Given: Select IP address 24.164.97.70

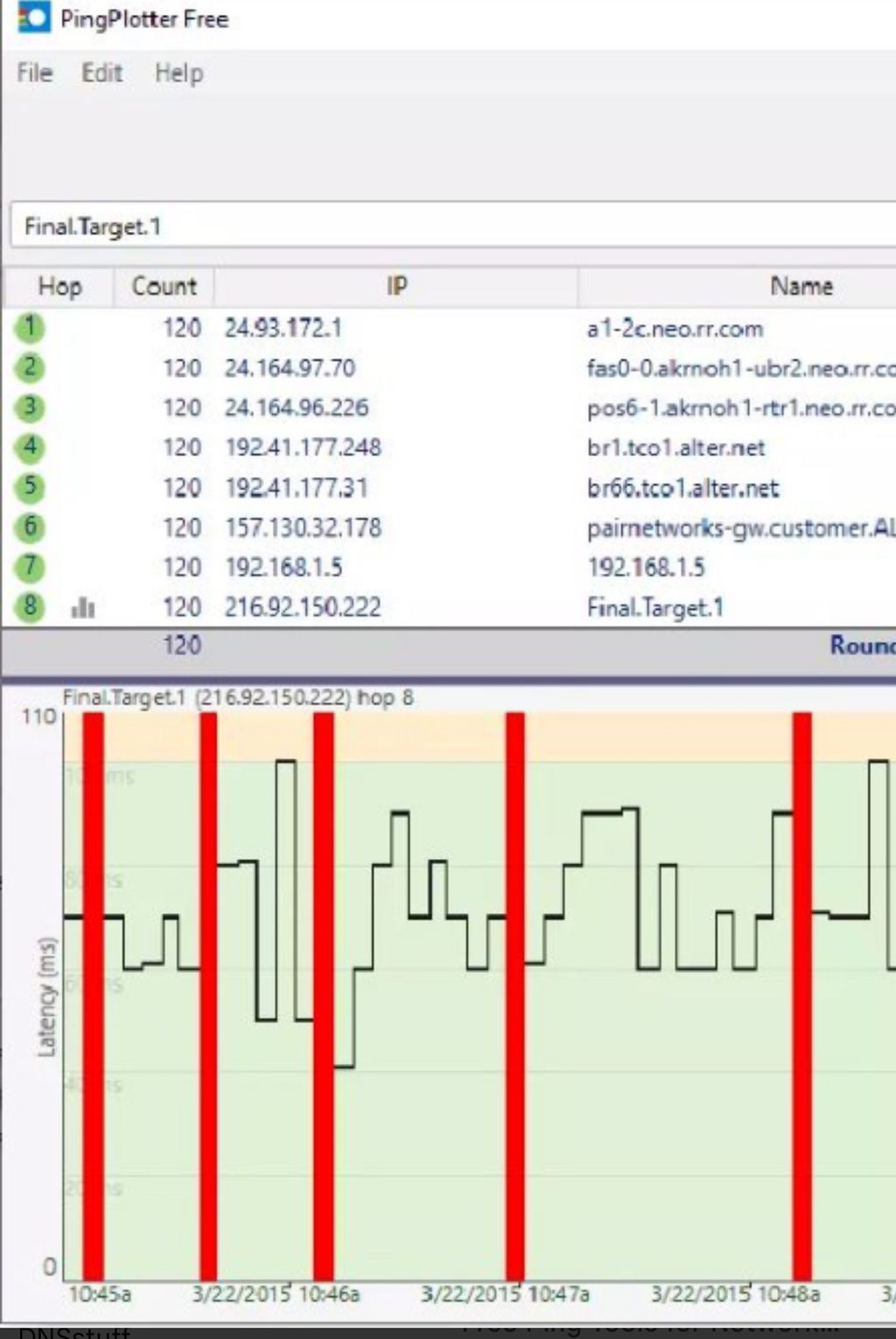Looking at the screenshot, I should tap(290, 368).
